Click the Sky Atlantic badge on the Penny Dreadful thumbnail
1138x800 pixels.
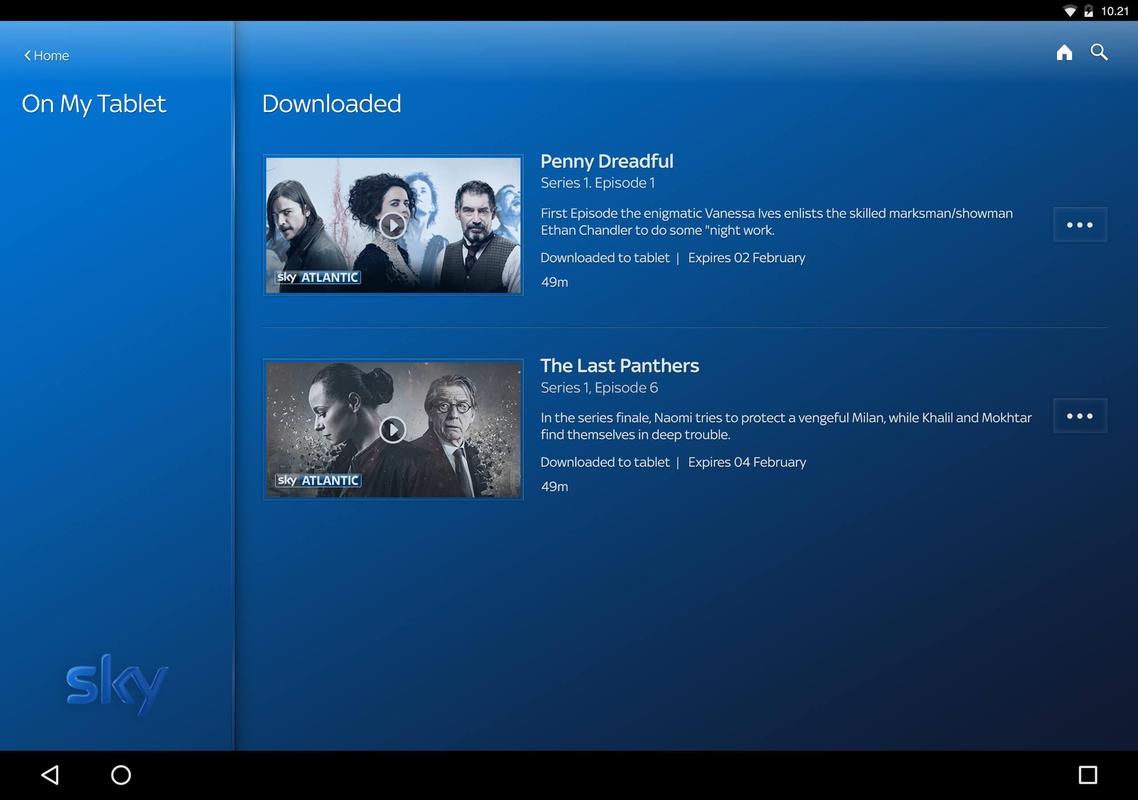[x=317, y=277]
